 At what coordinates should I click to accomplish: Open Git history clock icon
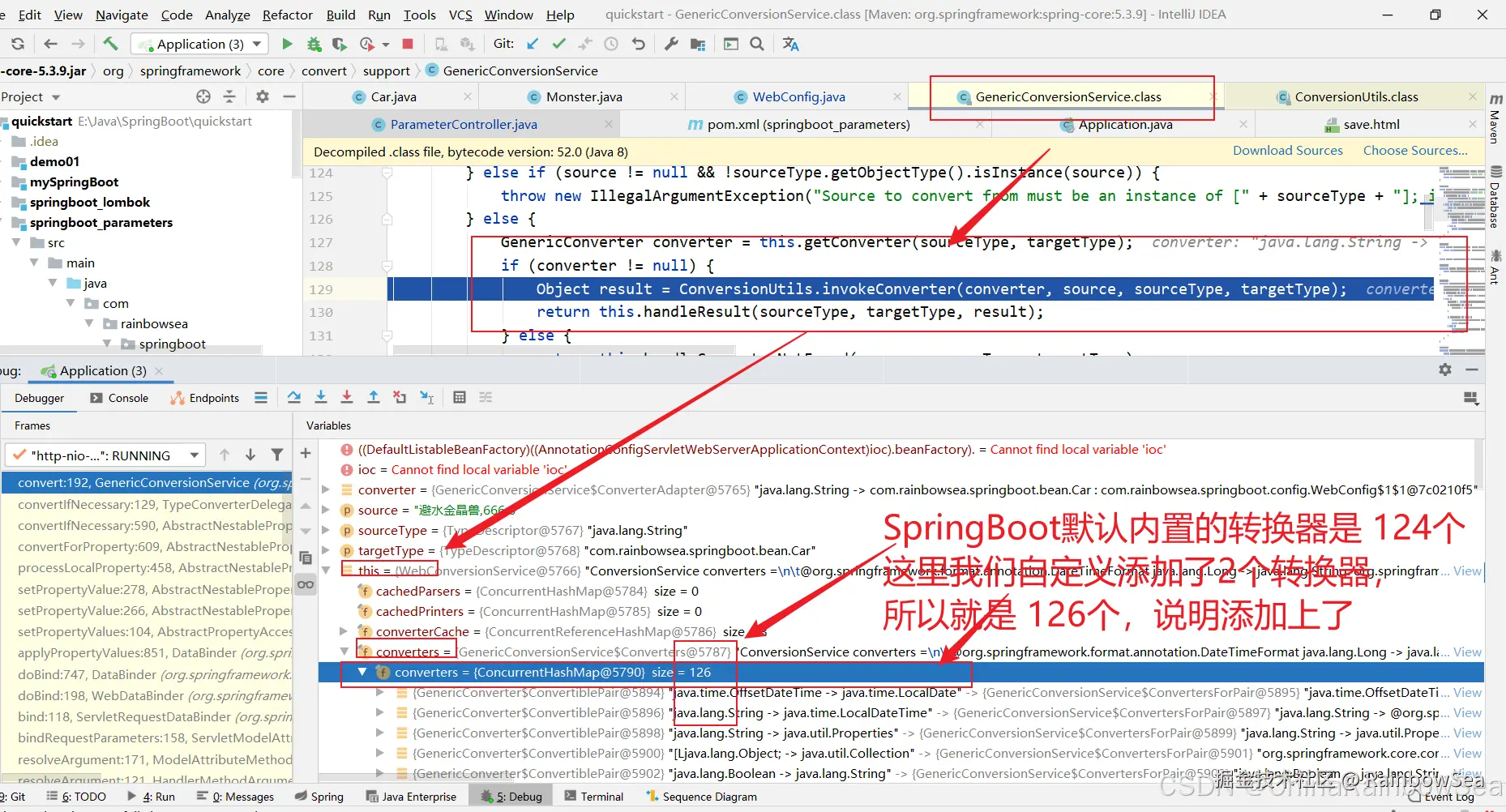click(611, 44)
